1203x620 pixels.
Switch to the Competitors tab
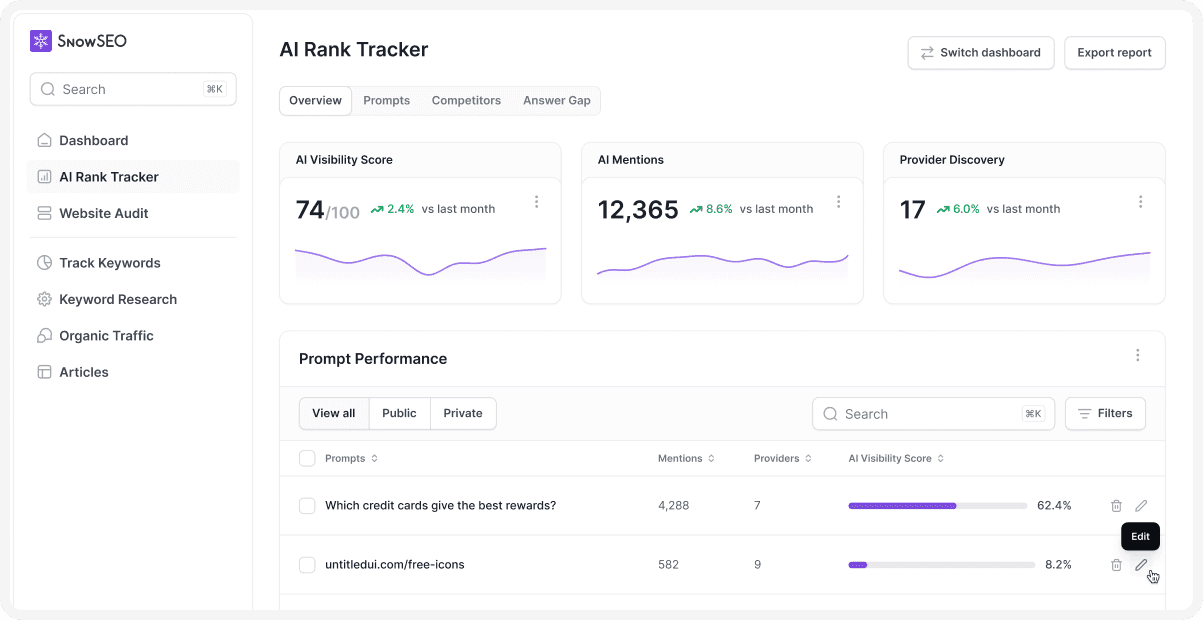467,100
